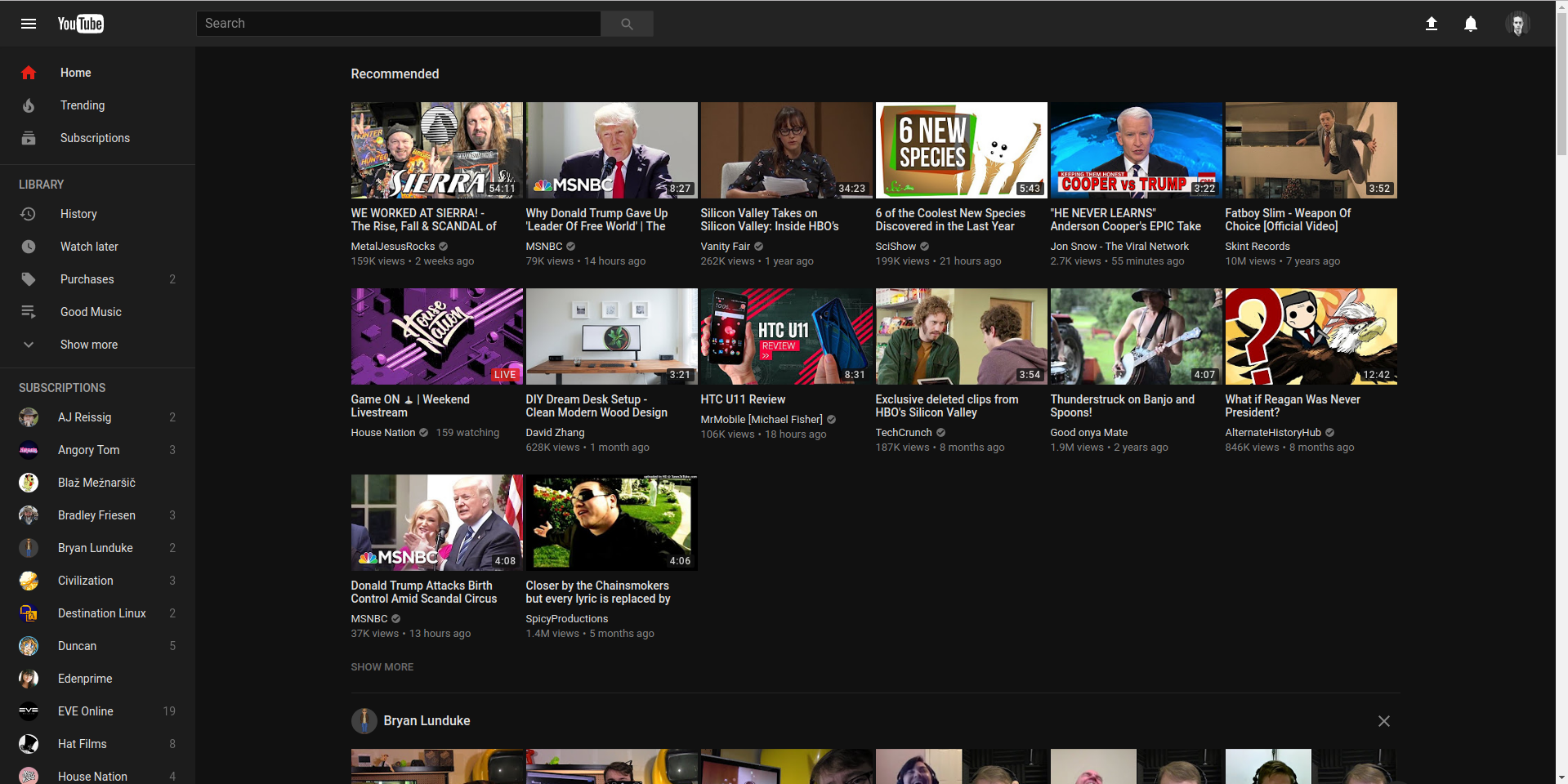The height and width of the screenshot is (784, 1568).
Task: Open 'Donald Trump Attacks Birth Control' title
Action: click(x=424, y=592)
